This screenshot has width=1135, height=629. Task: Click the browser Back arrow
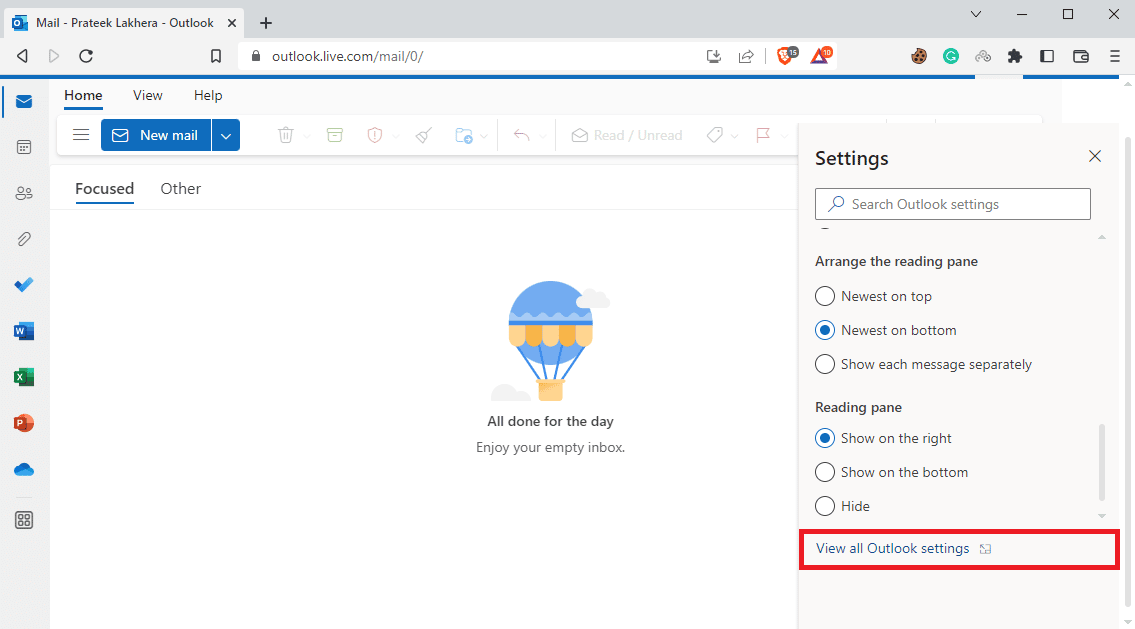click(22, 56)
